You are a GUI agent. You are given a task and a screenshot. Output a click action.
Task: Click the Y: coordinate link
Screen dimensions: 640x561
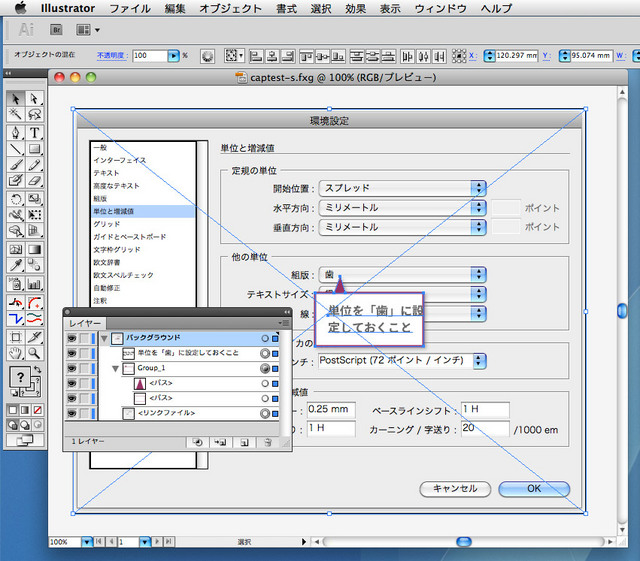(547, 56)
